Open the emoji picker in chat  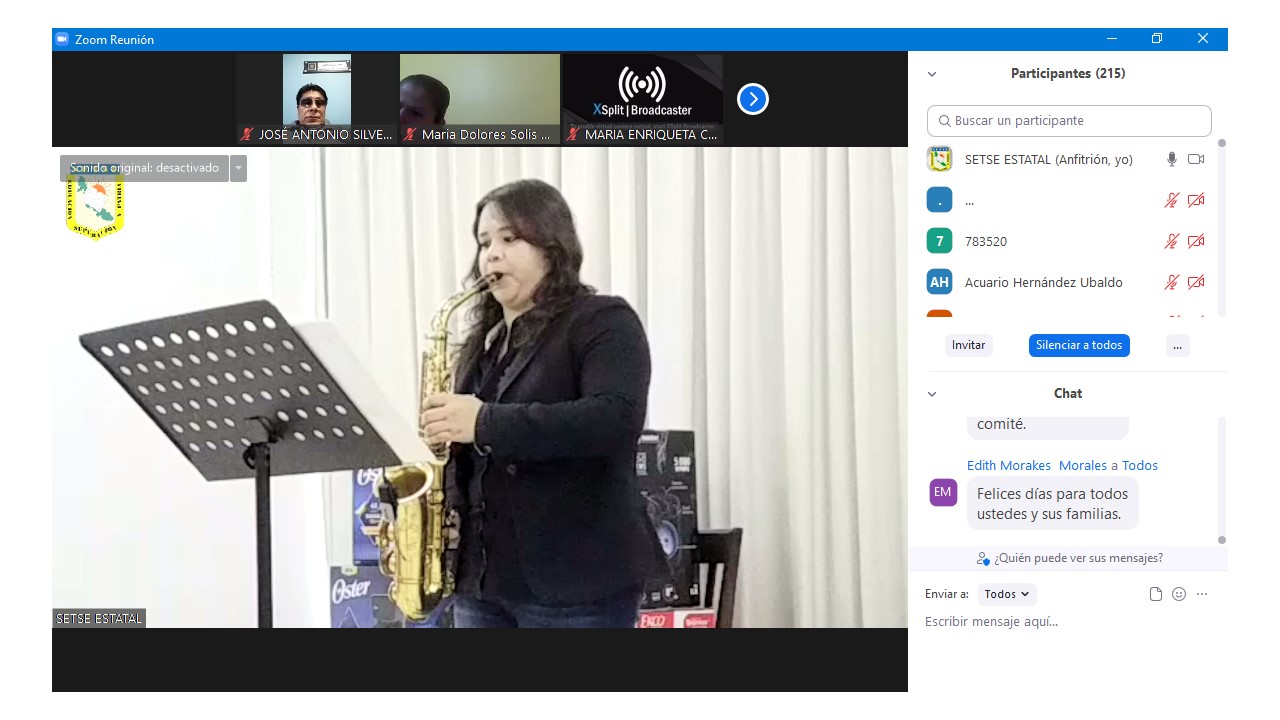pos(1179,594)
